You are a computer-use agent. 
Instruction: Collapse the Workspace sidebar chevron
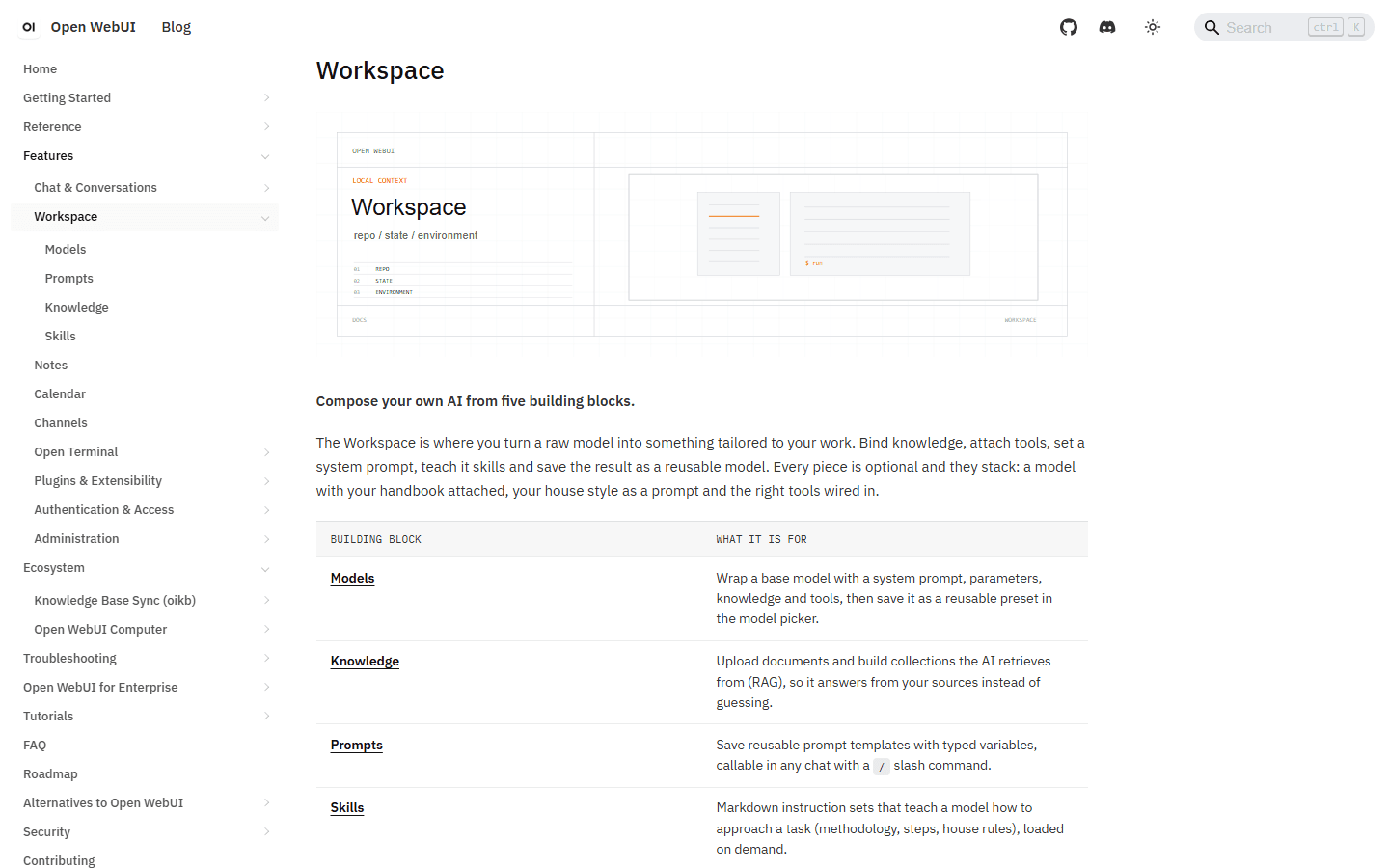tap(265, 218)
